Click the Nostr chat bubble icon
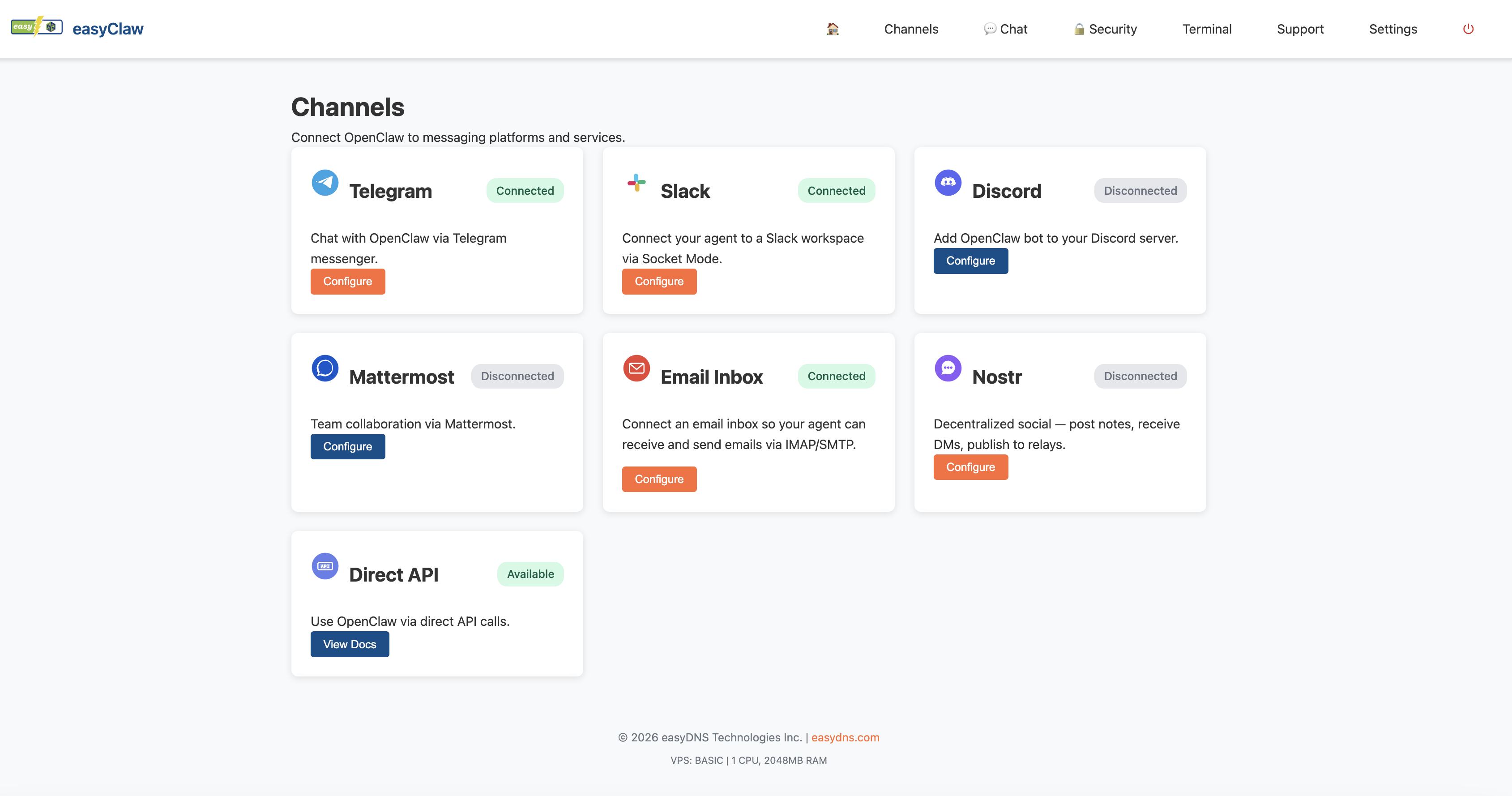 948,368
